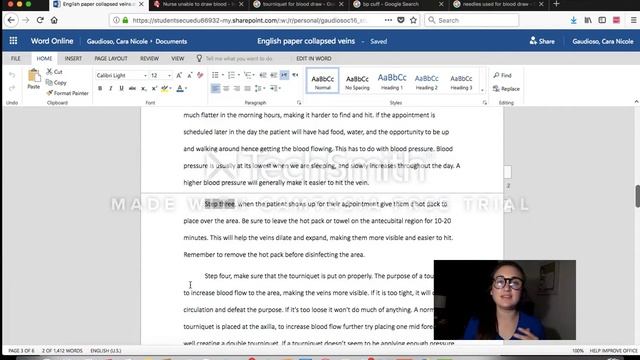Copy selection using Copy button
The width and height of the screenshot is (640, 360).
[x=56, y=82]
